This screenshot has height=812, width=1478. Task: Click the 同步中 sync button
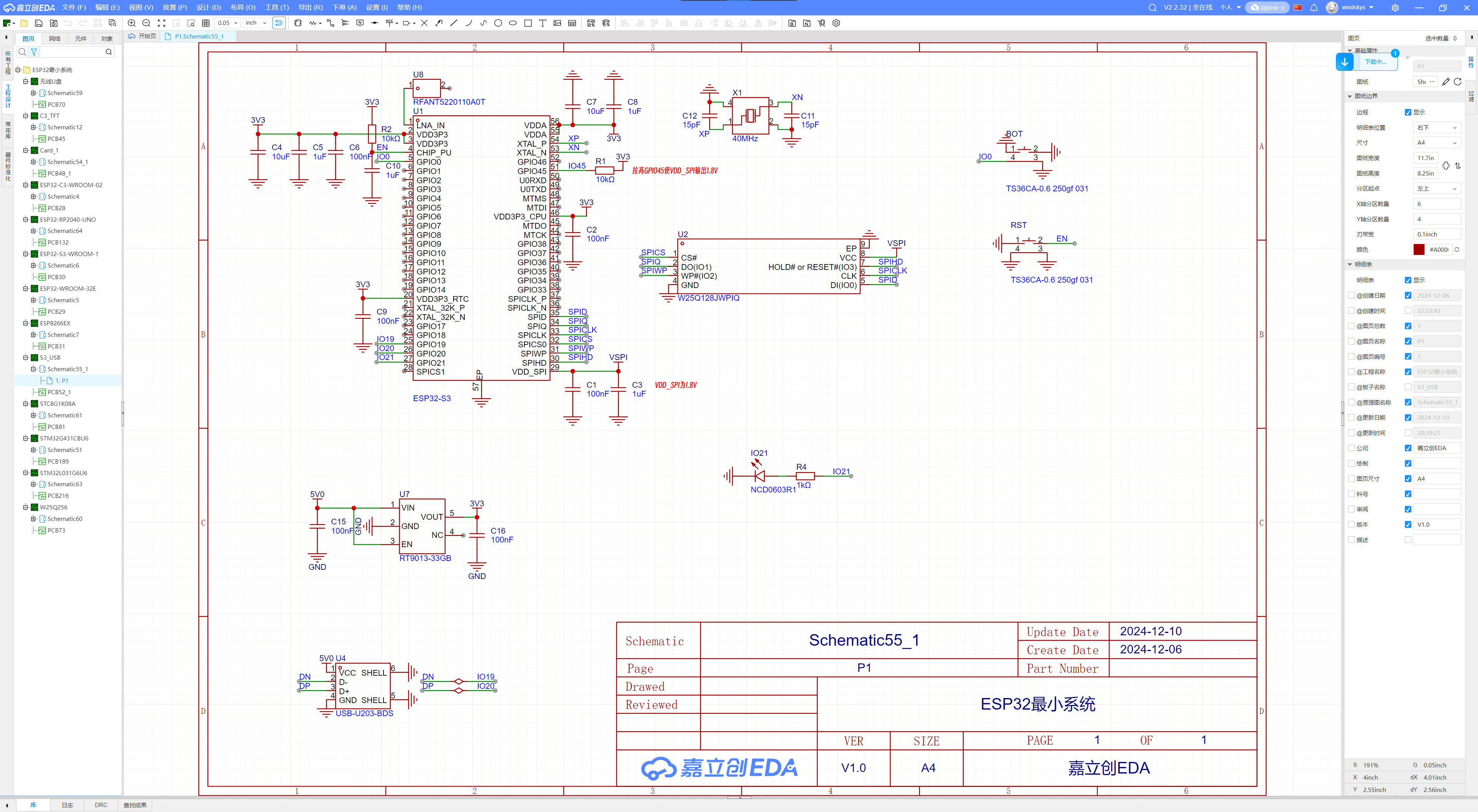point(1267,7)
